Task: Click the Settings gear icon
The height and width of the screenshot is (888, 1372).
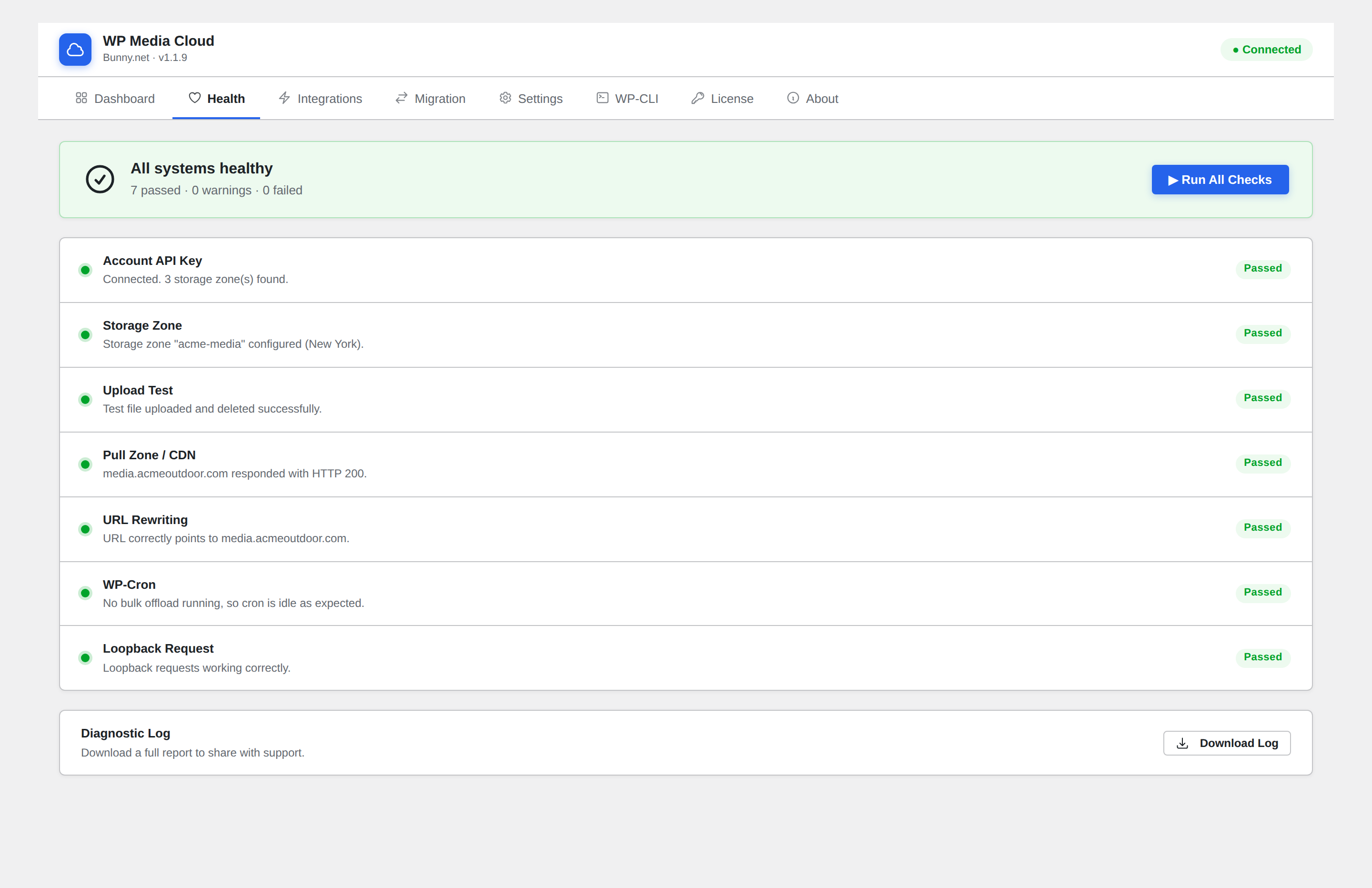Action: [505, 98]
